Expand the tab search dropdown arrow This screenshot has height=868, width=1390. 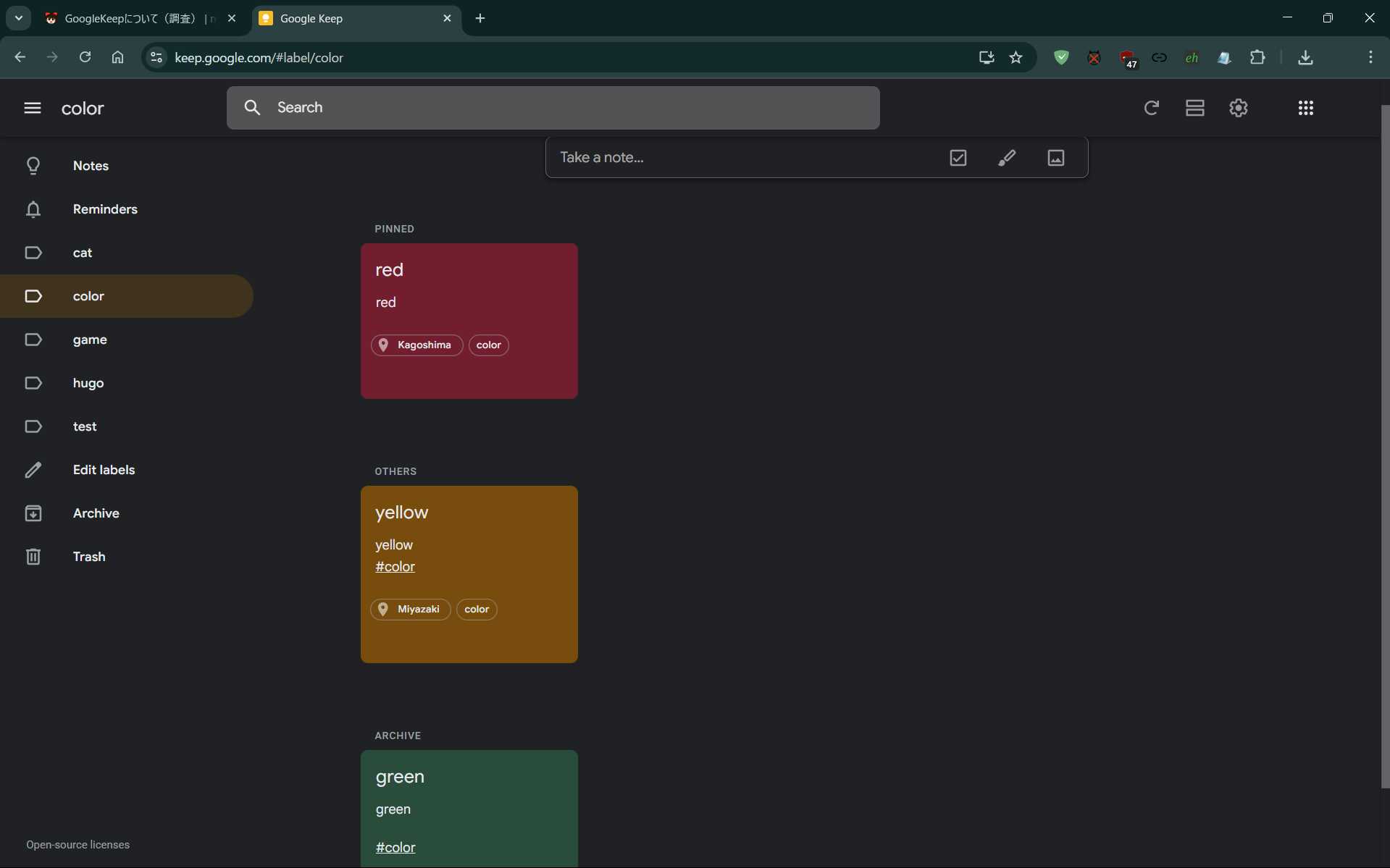click(18, 18)
